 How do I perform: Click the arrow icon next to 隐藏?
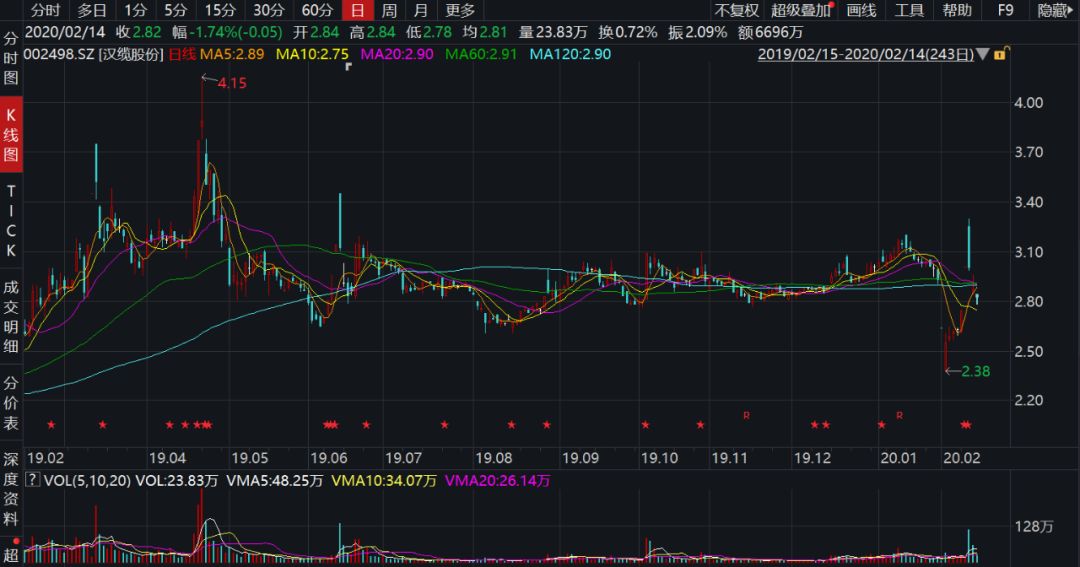click(1071, 10)
